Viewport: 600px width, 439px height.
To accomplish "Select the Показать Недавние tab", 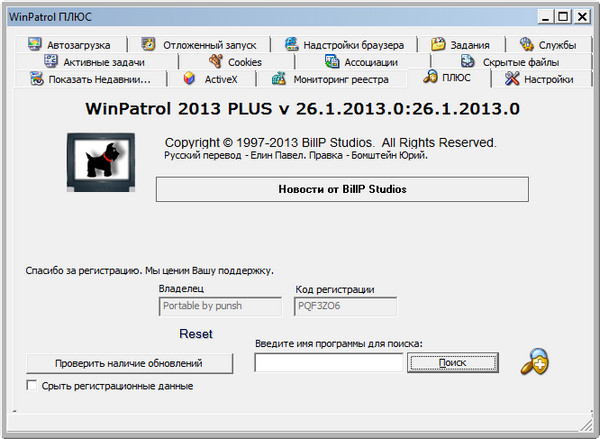I will pos(91,79).
